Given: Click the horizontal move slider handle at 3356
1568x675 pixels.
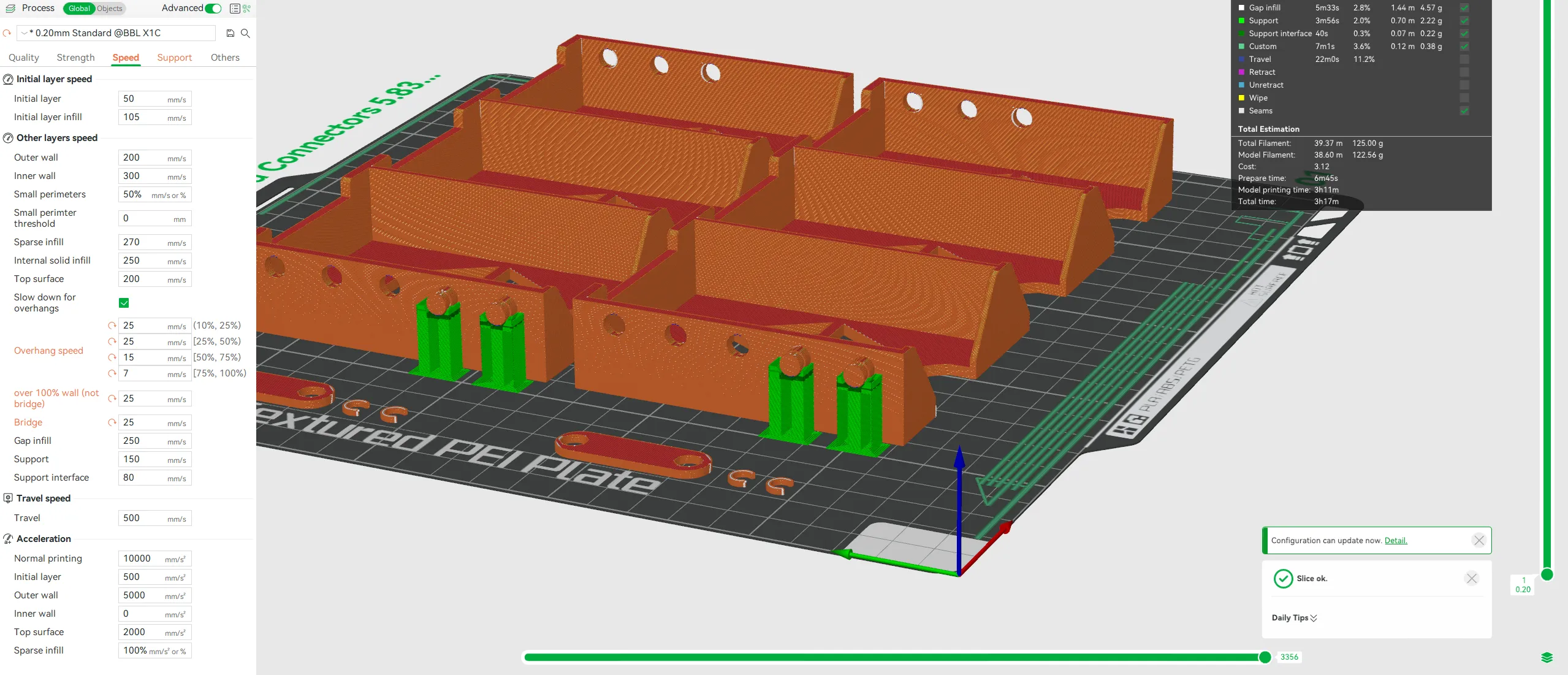Looking at the screenshot, I should click(x=1265, y=657).
